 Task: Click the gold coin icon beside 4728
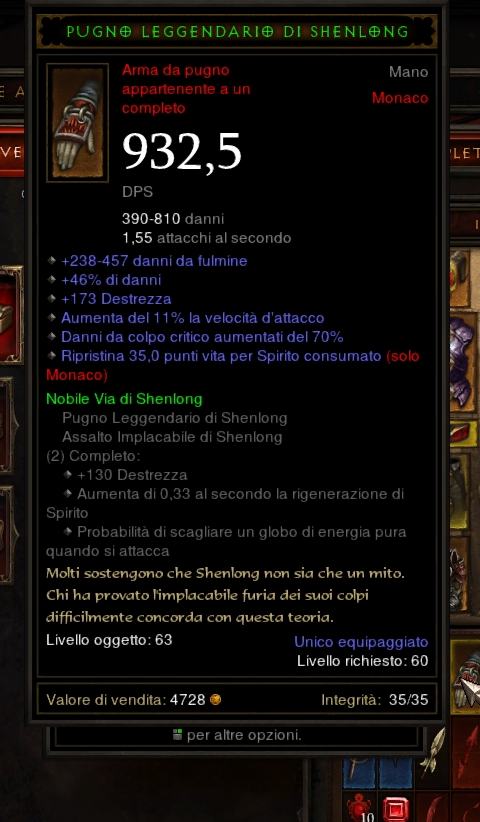[x=215, y=699]
